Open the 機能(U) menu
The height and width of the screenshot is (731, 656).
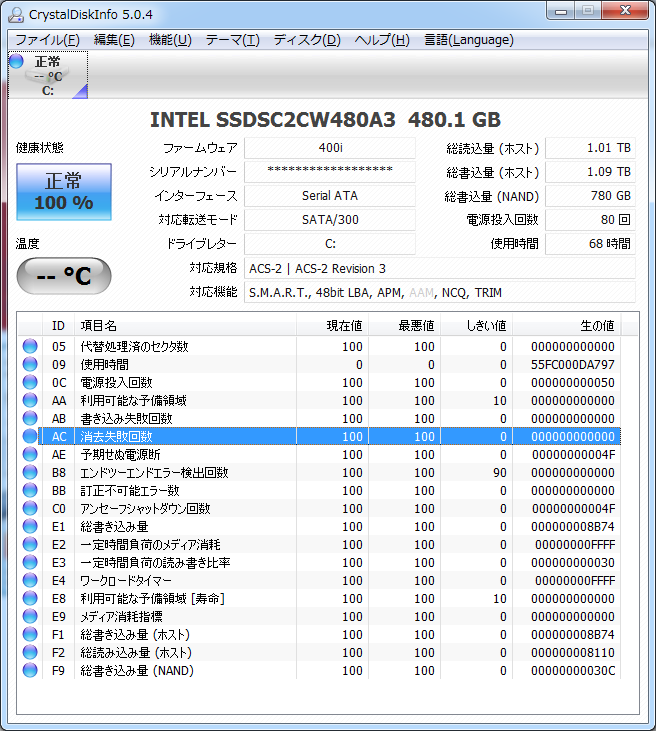tap(170, 40)
